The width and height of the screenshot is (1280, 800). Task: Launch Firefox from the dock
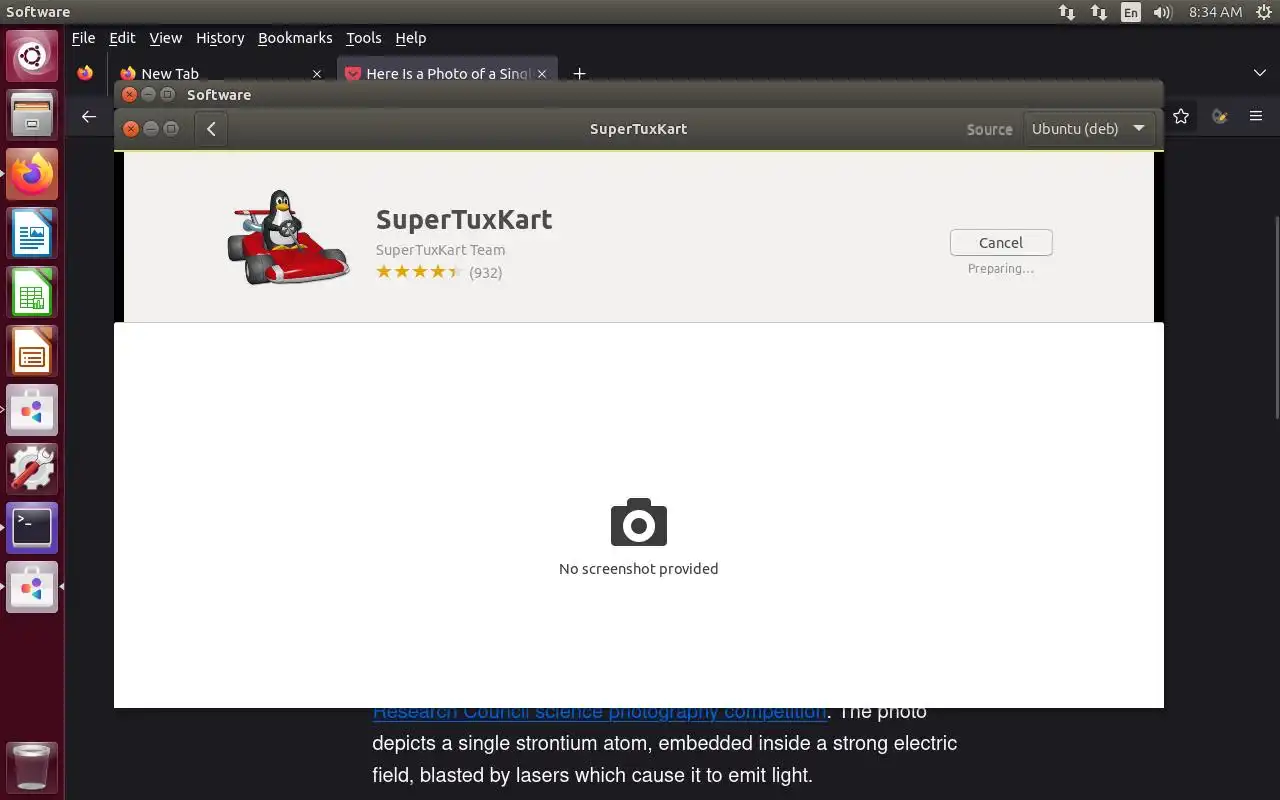tap(32, 174)
